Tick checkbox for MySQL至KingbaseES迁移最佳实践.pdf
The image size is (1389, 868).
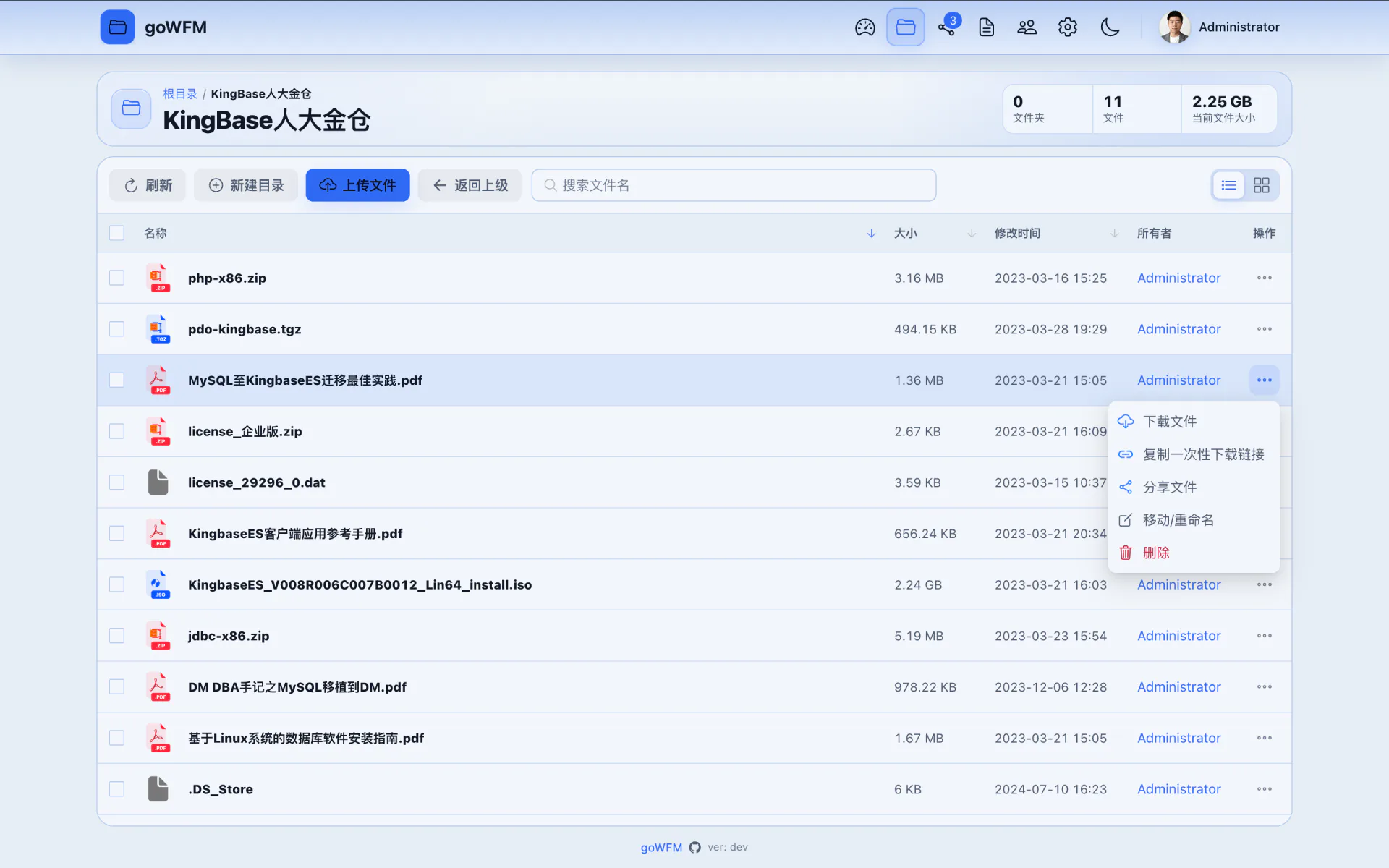pyautogui.click(x=116, y=380)
